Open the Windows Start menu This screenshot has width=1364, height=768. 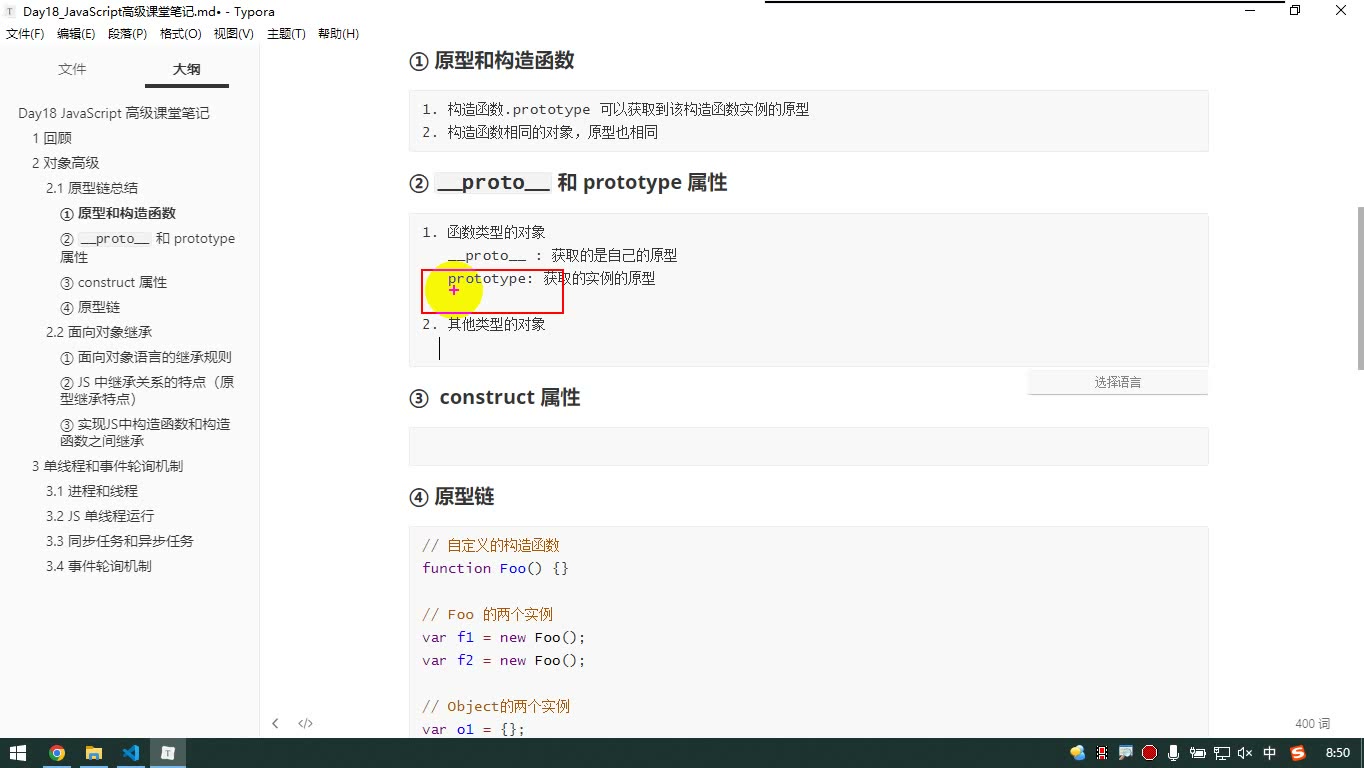[18, 753]
